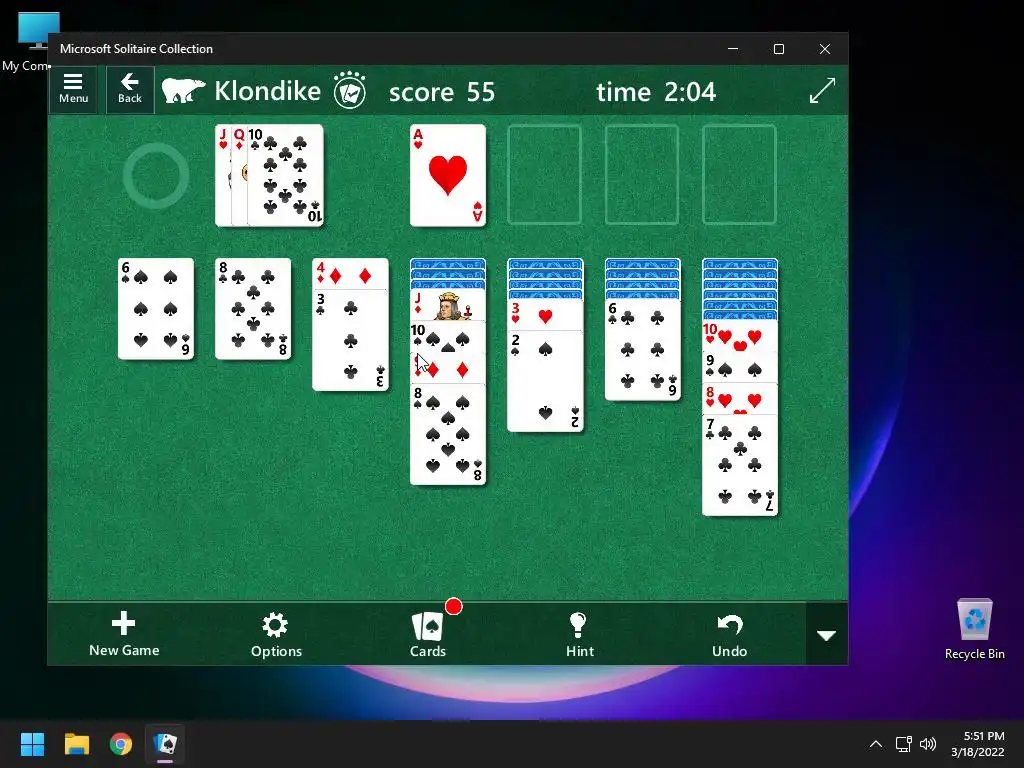Click the polar bear Klondike logo
This screenshot has height=768, width=1024.
click(x=184, y=90)
